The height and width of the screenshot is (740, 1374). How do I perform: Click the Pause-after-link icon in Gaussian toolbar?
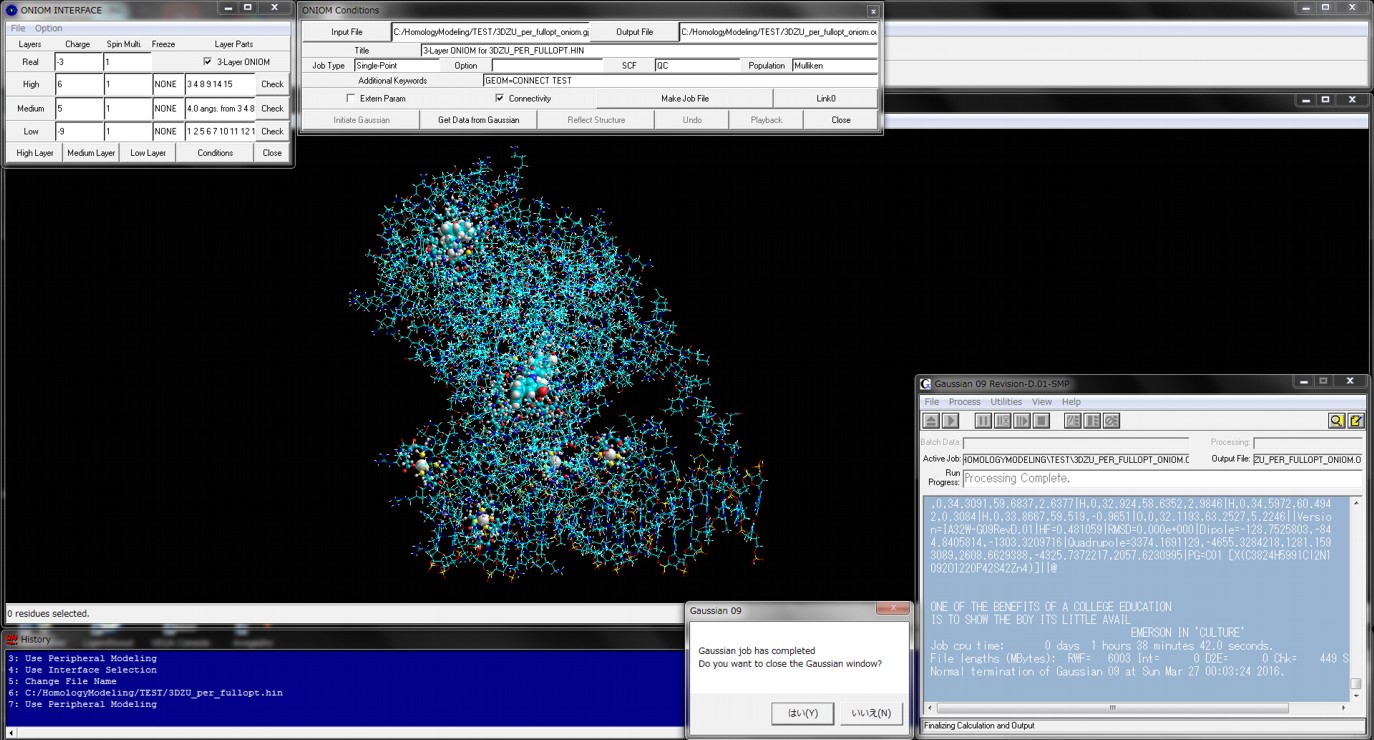click(1003, 421)
